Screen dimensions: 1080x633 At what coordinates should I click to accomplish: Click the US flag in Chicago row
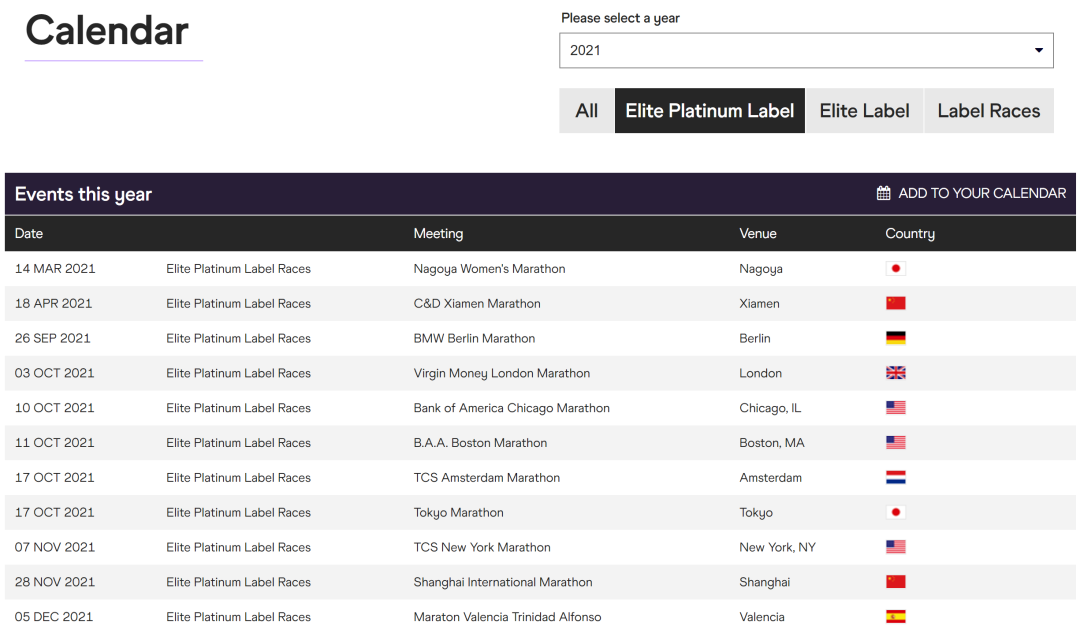click(895, 408)
